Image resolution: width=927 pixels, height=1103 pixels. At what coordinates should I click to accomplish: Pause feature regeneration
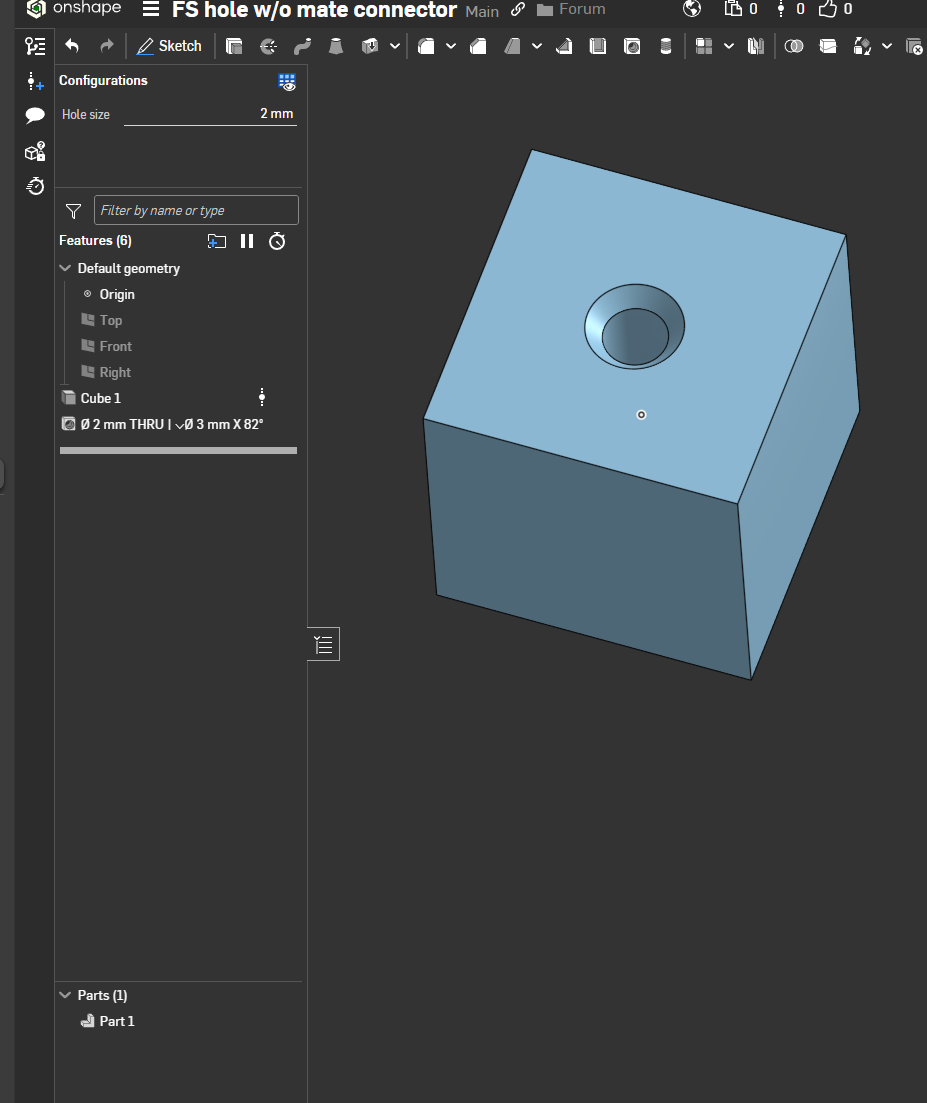247,241
